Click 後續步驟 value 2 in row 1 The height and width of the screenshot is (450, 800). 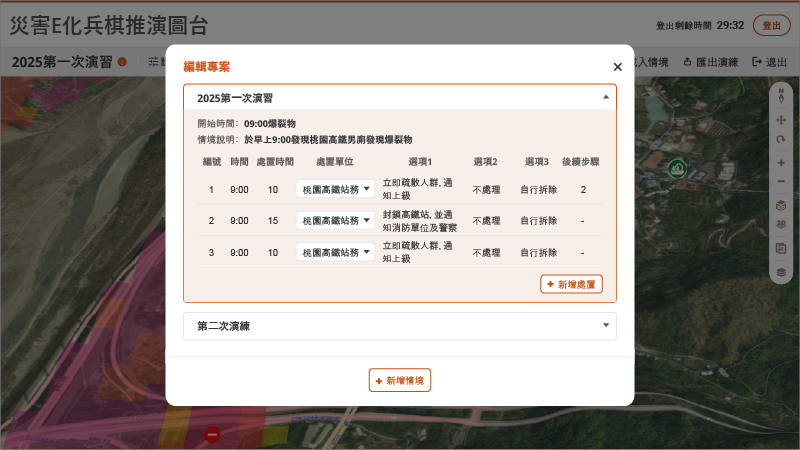(x=583, y=190)
